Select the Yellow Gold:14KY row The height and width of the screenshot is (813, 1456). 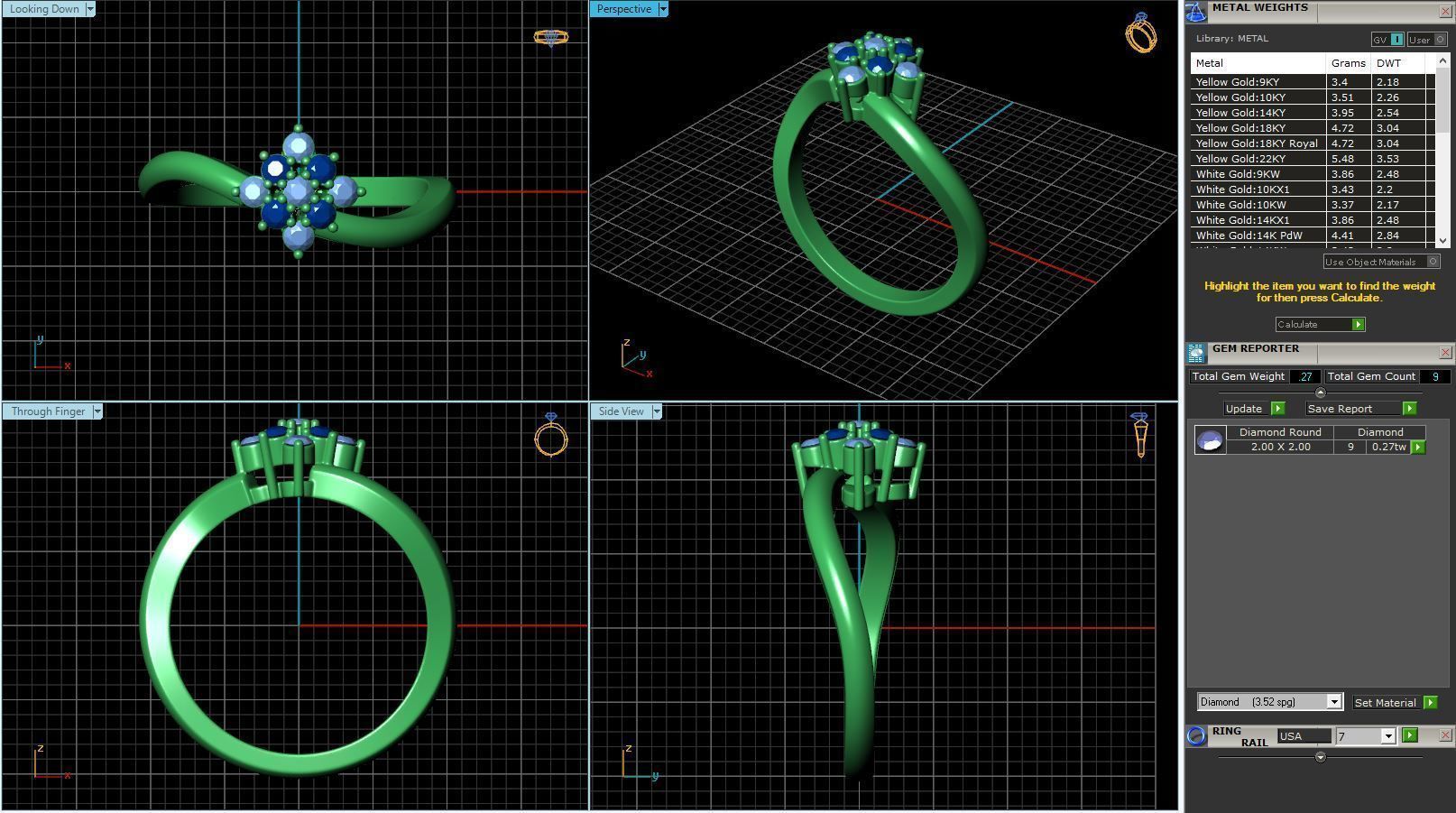pos(1313,113)
